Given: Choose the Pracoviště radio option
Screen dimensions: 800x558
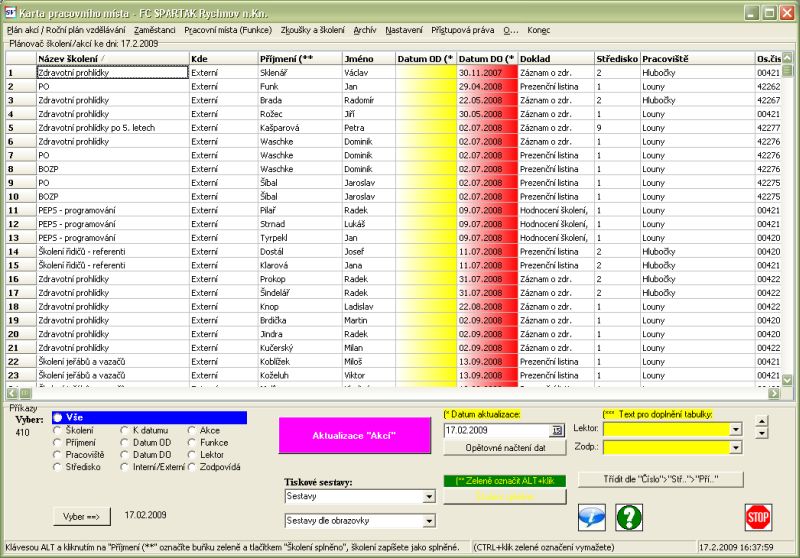Looking at the screenshot, I should [58, 454].
